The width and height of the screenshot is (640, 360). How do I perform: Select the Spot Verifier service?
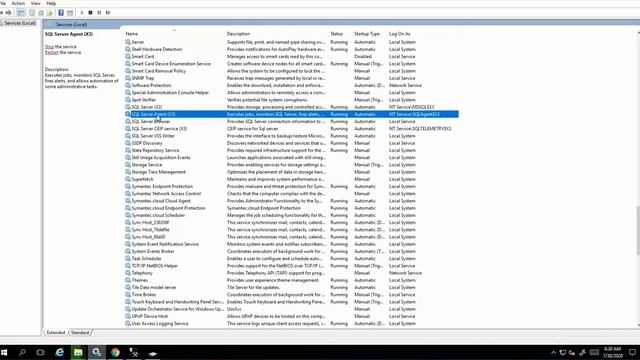coord(292,100)
